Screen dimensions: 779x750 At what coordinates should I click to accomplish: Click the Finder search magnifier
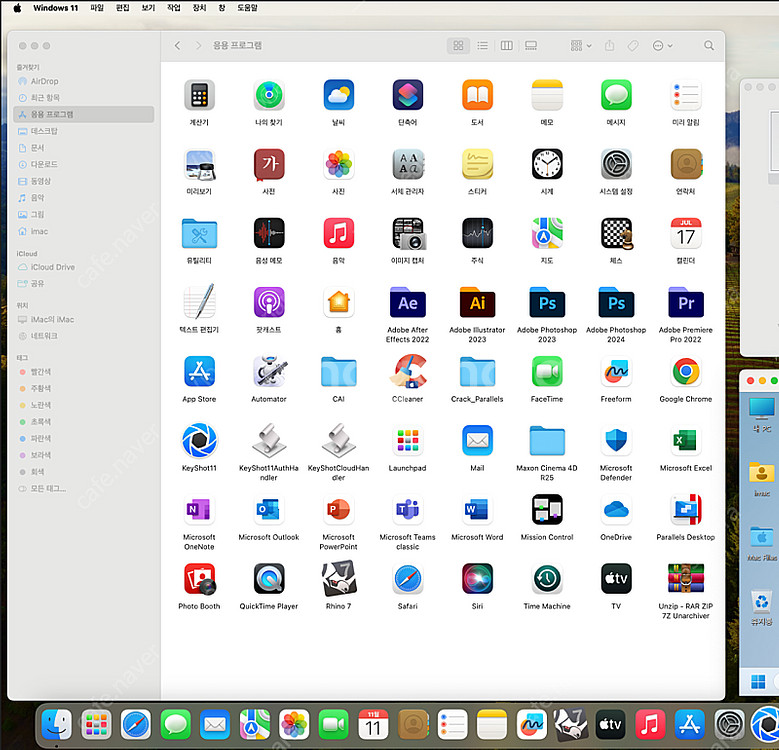click(x=709, y=46)
